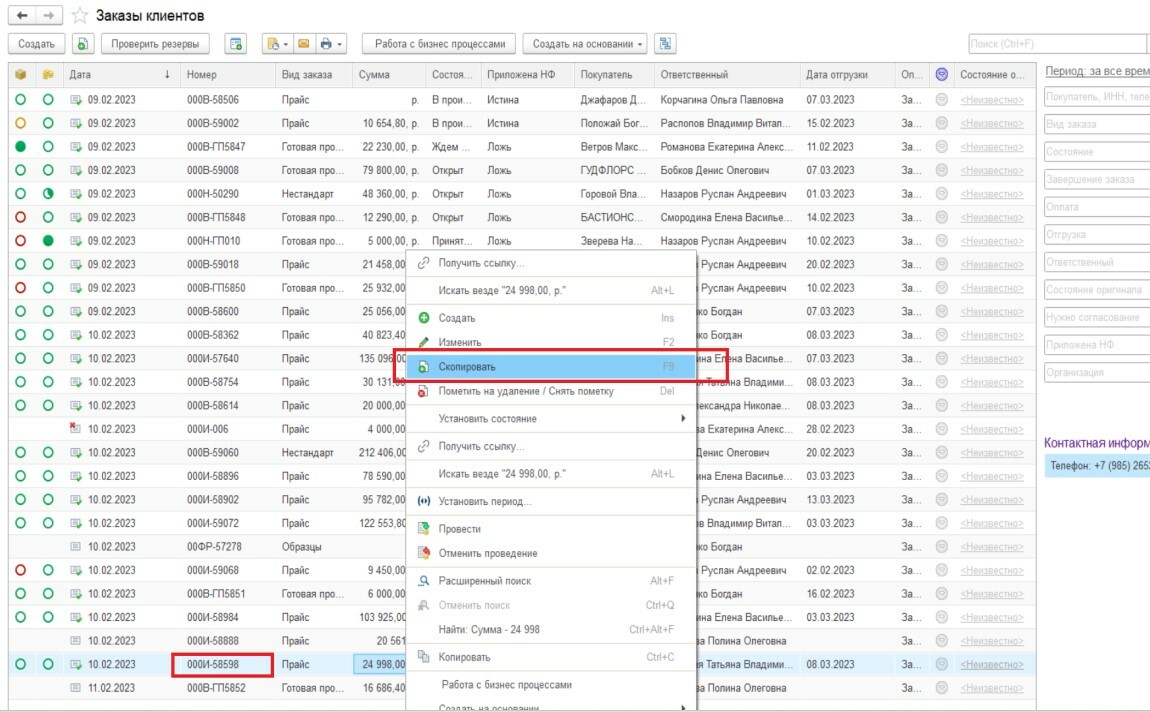This screenshot has width=1150, height=712.
Task: Sort by the Дата column header
Action: [121, 74]
